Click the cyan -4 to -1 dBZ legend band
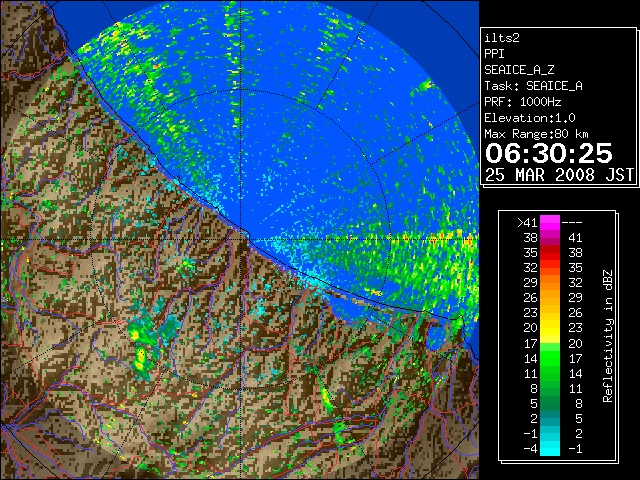Viewport: 640px width, 480px height. (550, 448)
